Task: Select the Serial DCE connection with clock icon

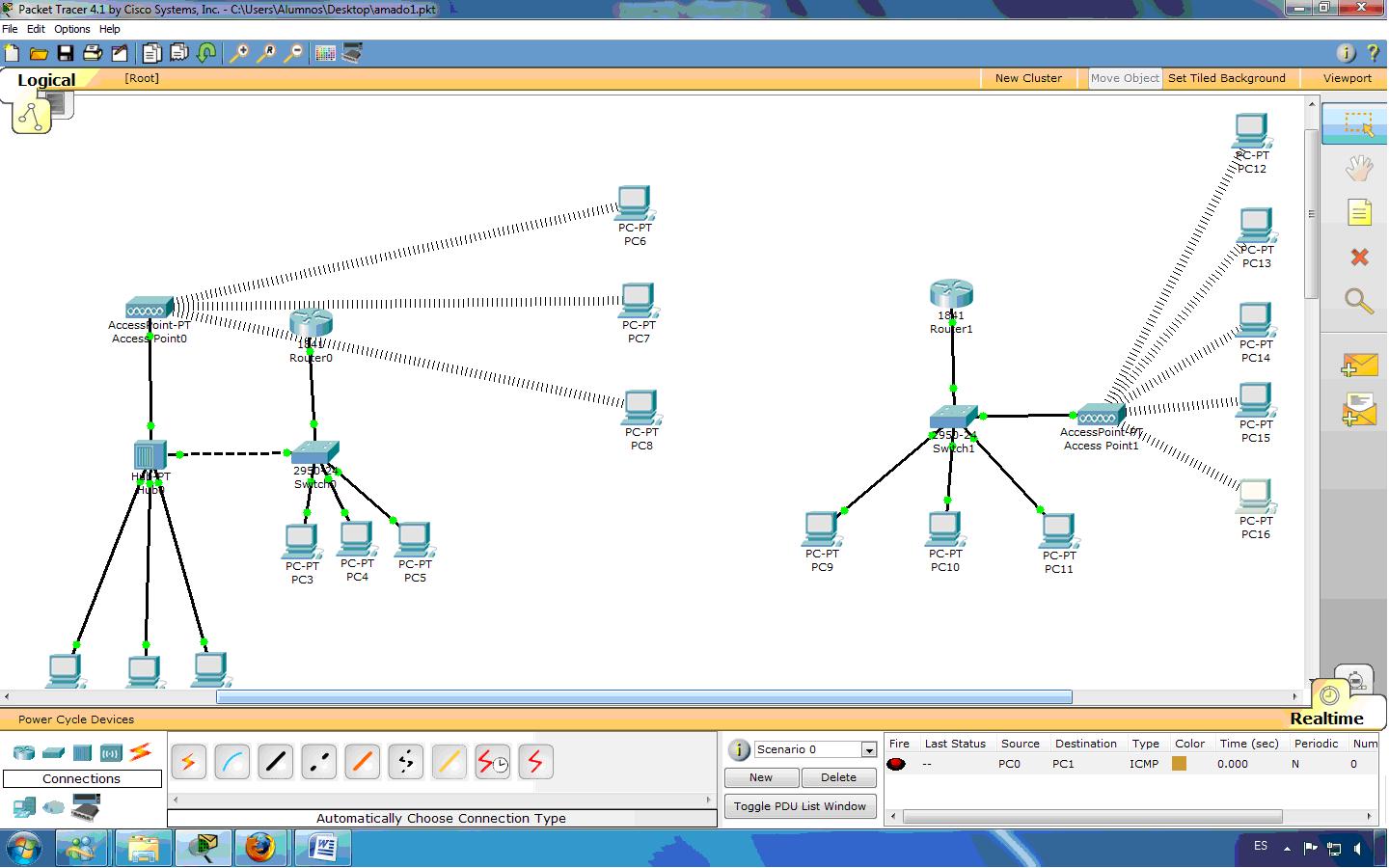Action: click(x=492, y=761)
